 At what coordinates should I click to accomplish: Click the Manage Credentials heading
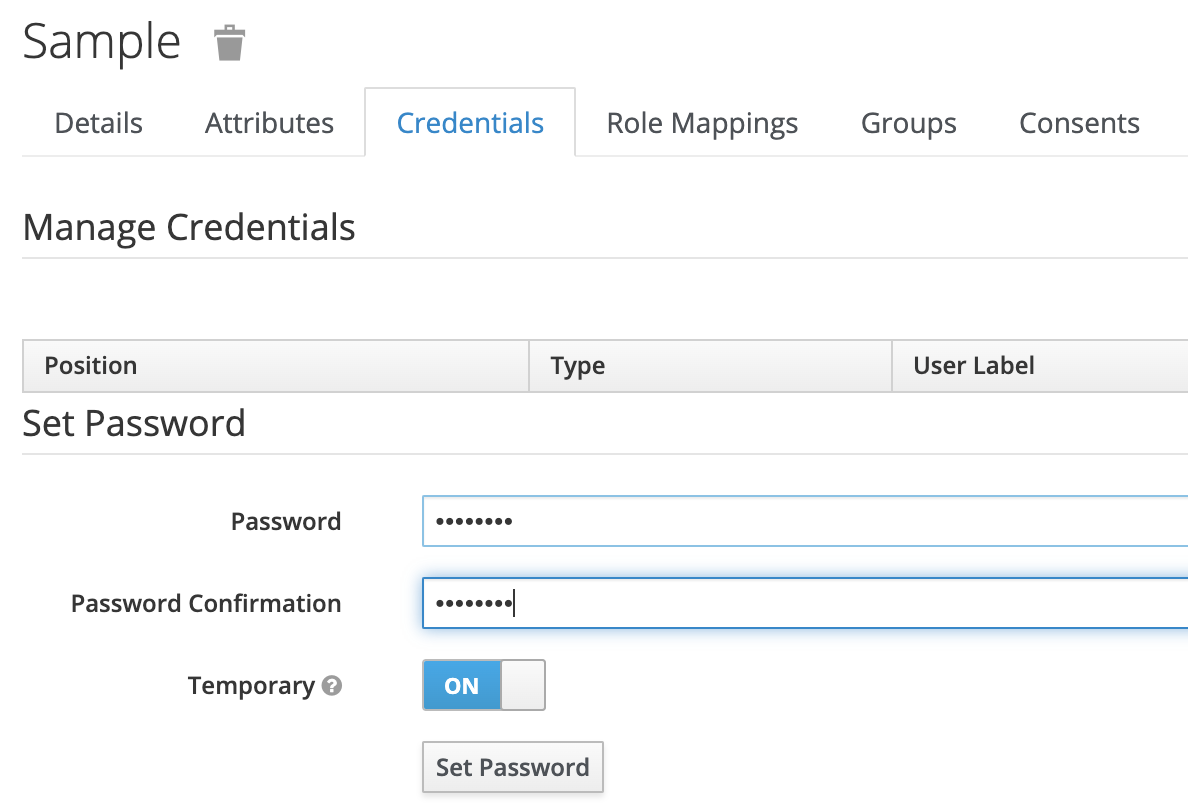[x=189, y=228]
